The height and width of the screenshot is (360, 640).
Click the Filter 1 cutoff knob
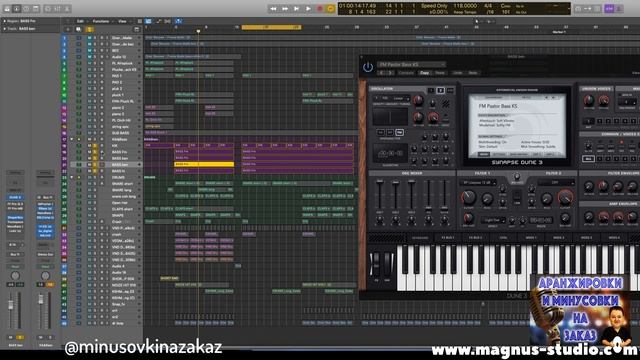point(469,197)
